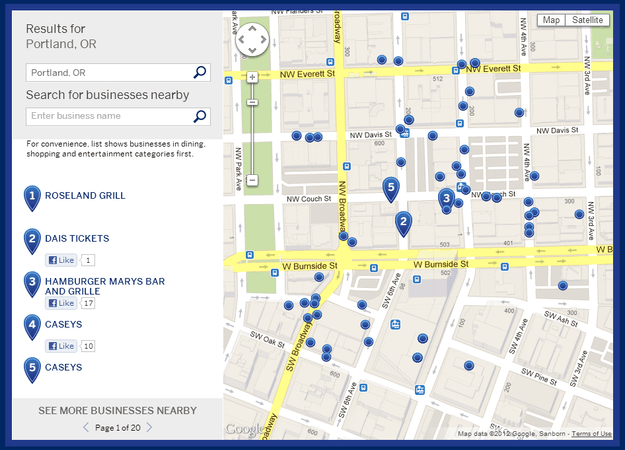This screenshot has height=450, width=625.
Task: Open the CASEYS listing numbered 5
Action: coord(63,367)
